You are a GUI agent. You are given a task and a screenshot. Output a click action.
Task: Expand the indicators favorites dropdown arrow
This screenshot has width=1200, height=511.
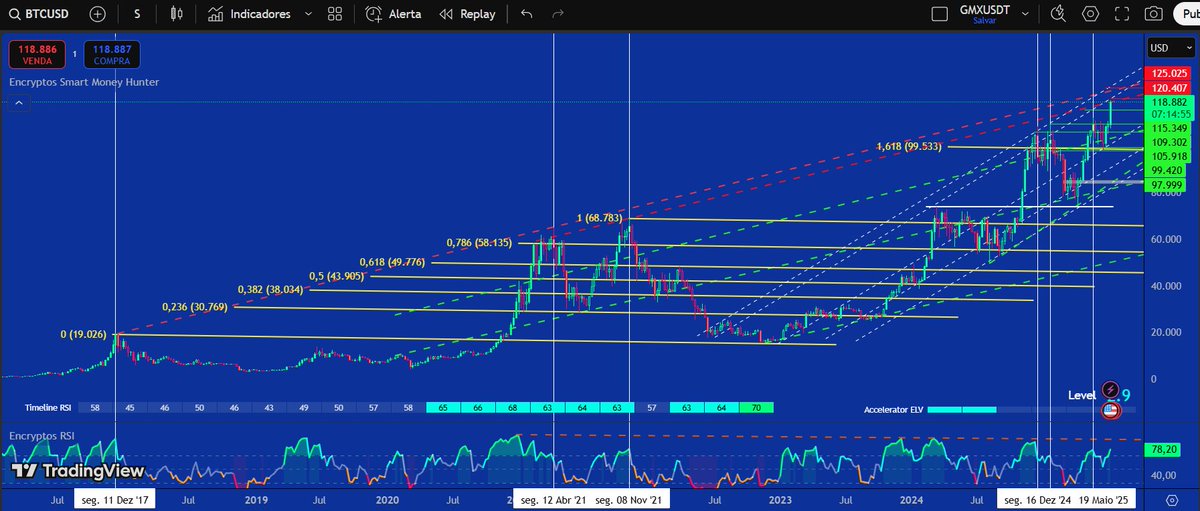point(307,15)
